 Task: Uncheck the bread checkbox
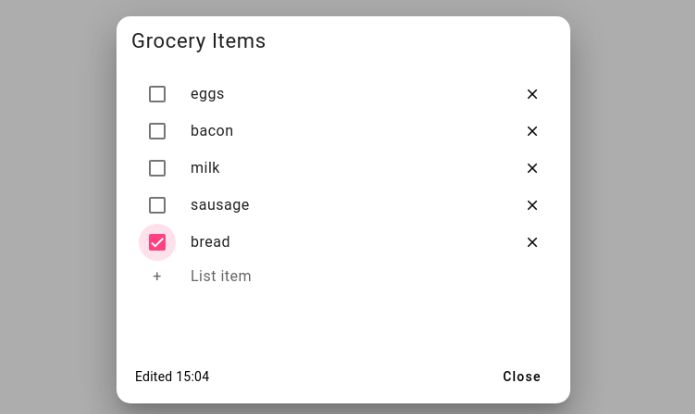[x=157, y=242]
